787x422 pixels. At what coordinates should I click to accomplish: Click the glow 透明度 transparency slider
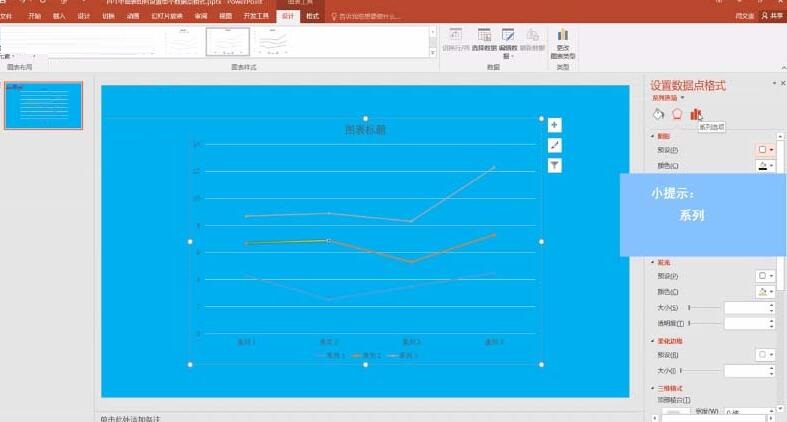click(x=704, y=323)
